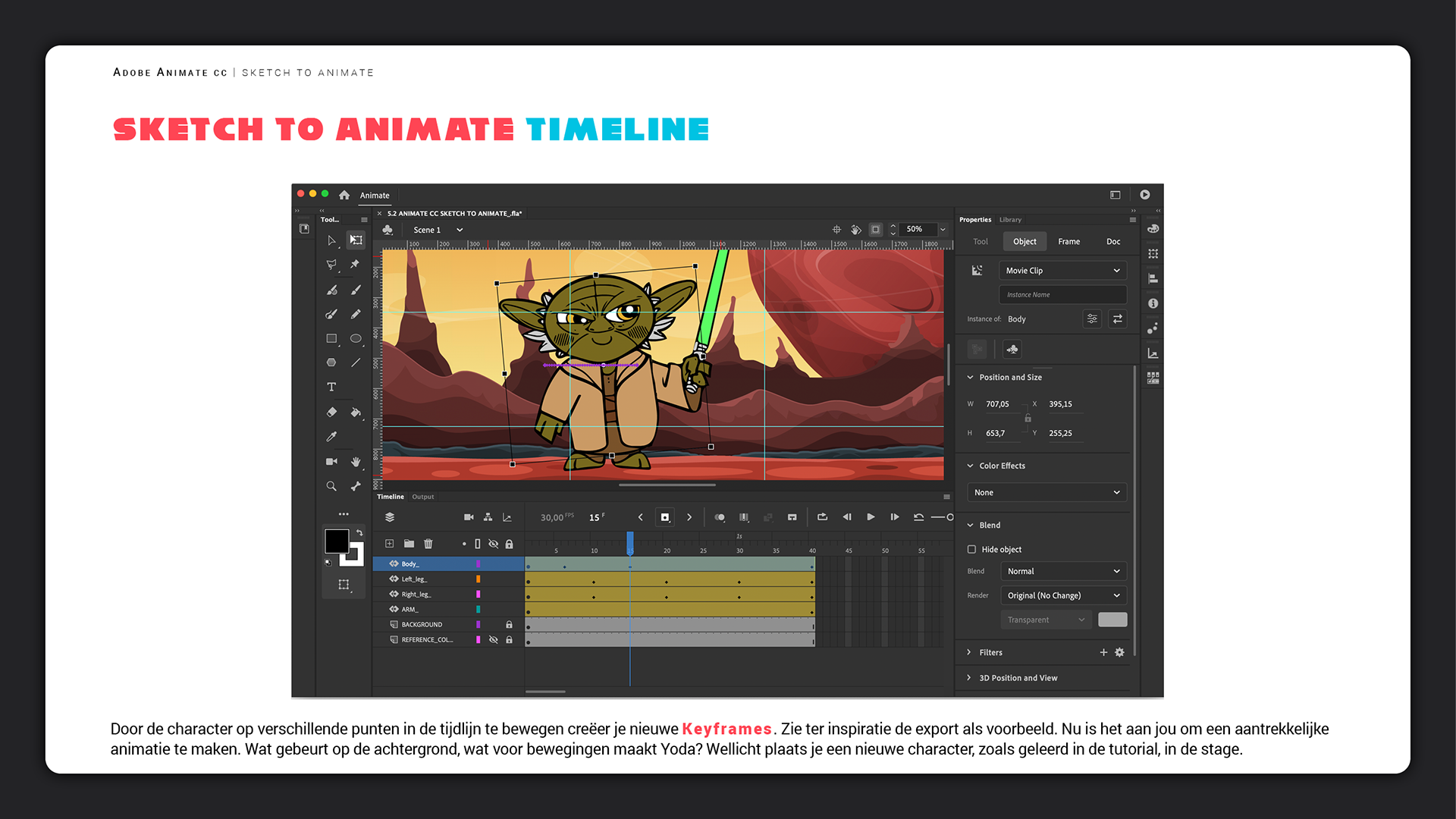
Task: Click the new folder icon in the timeline
Action: [409, 544]
